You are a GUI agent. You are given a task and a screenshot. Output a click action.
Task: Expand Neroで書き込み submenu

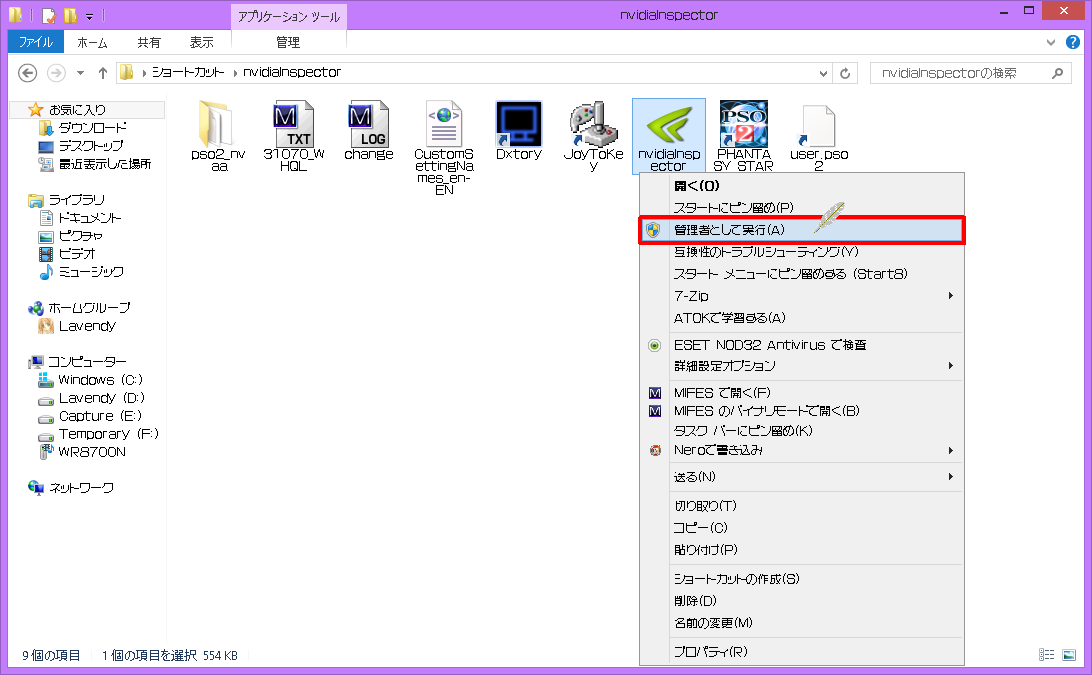click(x=951, y=451)
